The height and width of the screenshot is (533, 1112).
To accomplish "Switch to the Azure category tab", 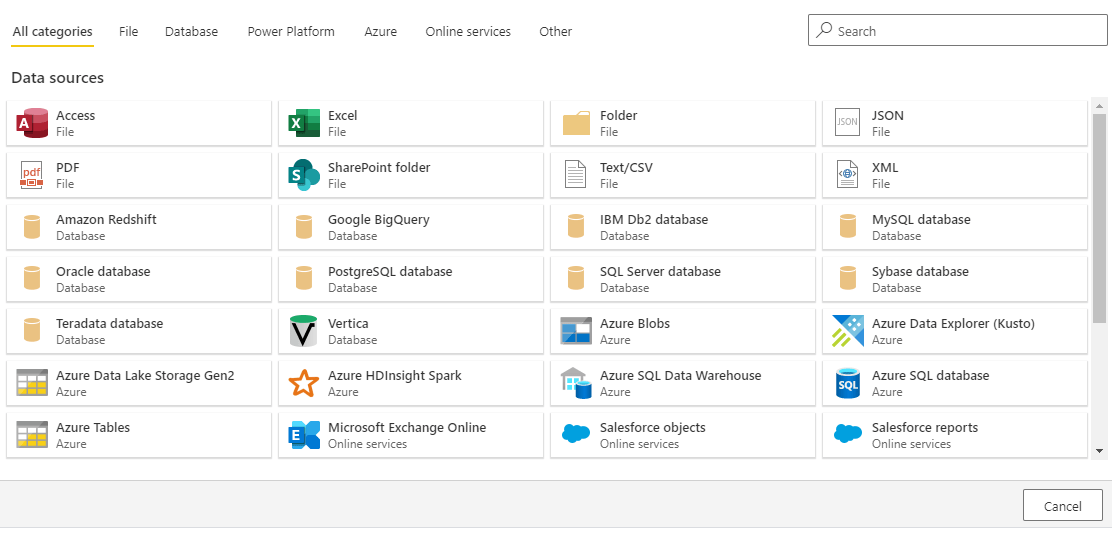I will [x=381, y=31].
